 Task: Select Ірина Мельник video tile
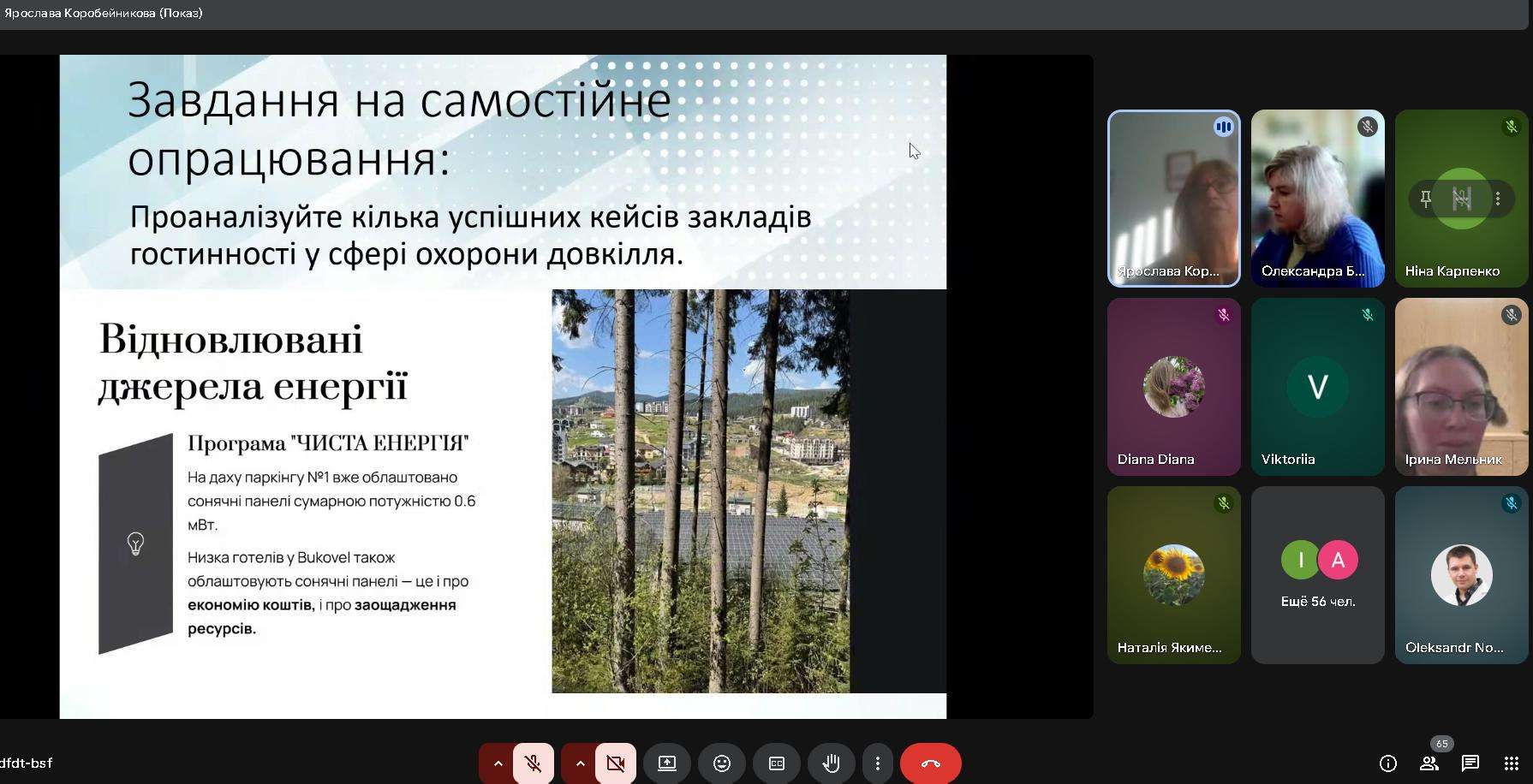pyautogui.click(x=1461, y=387)
